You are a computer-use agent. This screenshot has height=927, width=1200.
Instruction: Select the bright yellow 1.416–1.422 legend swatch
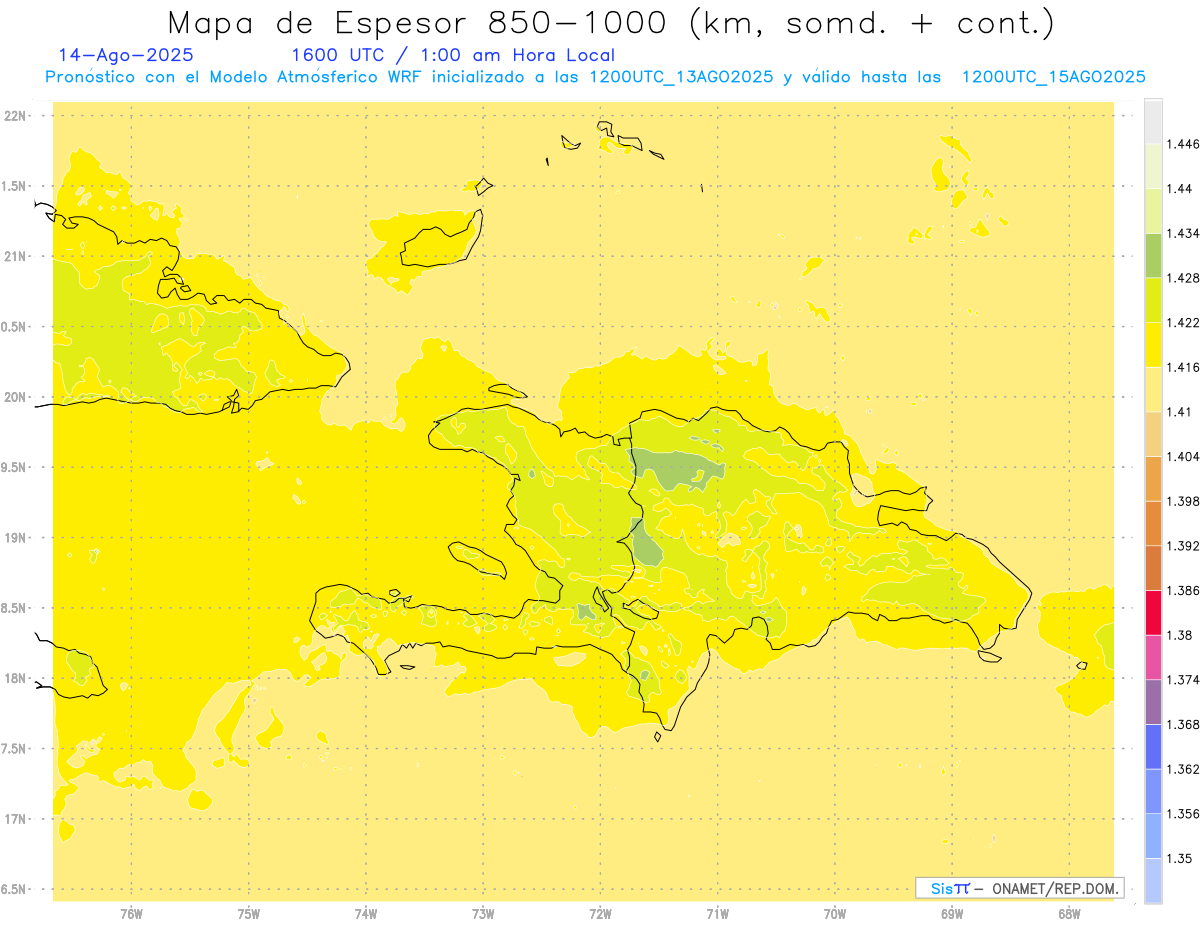click(1153, 345)
